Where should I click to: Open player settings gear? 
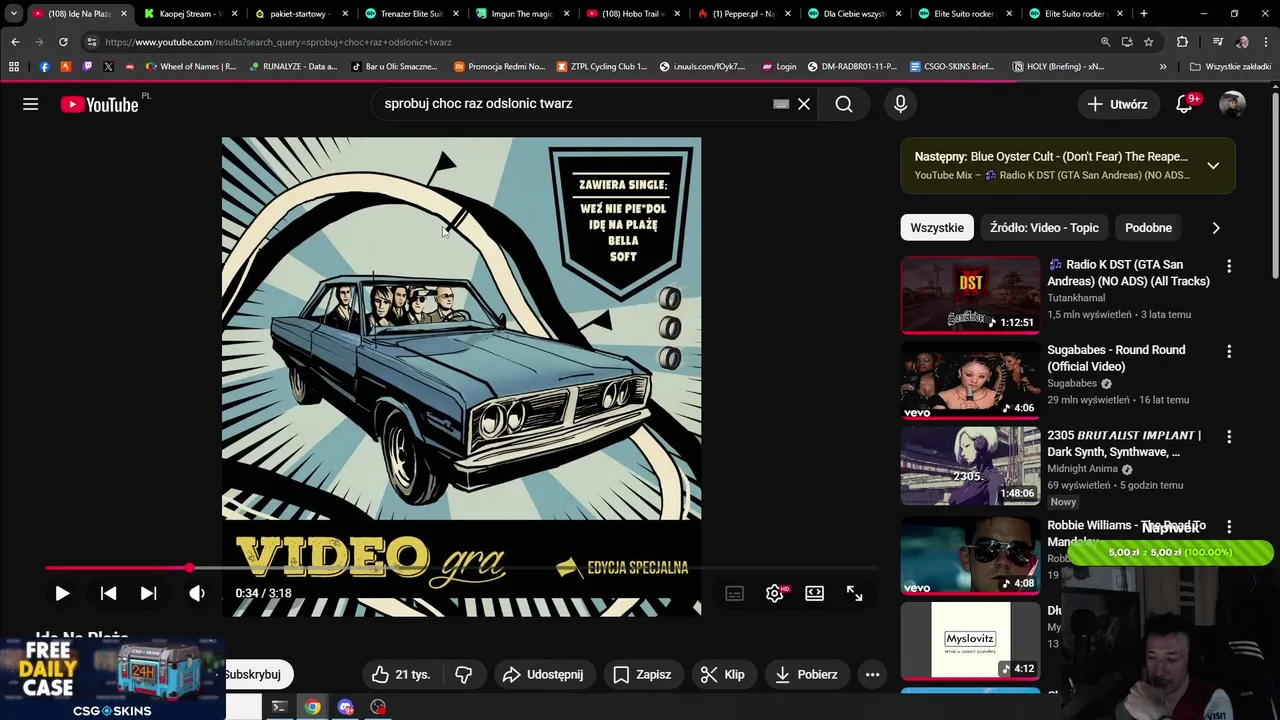point(774,593)
